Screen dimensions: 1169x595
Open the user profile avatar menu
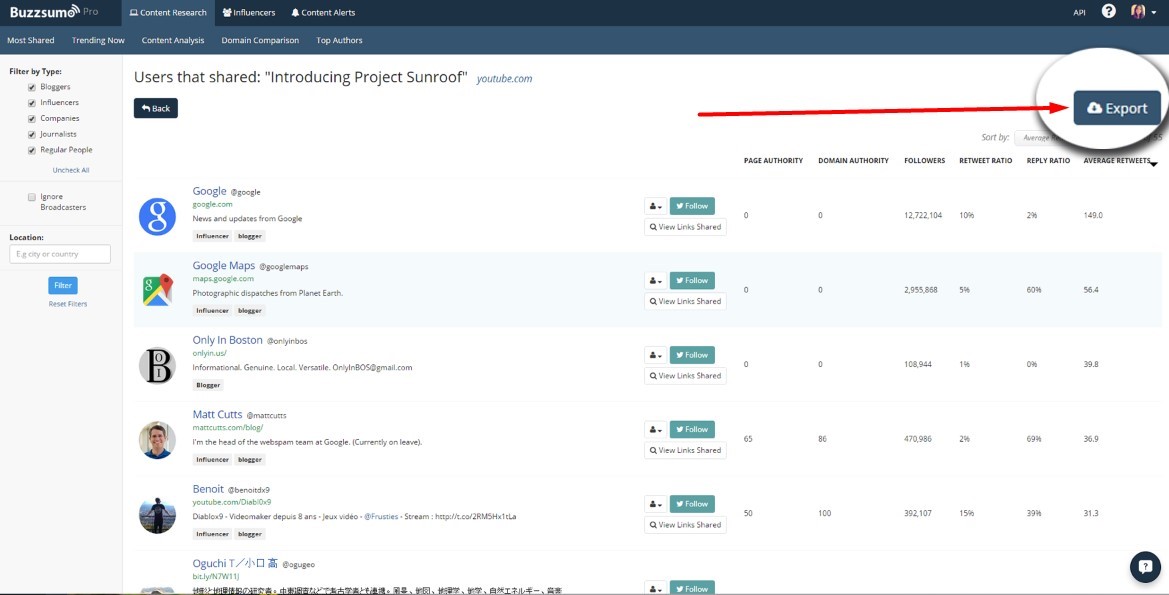coord(1144,12)
